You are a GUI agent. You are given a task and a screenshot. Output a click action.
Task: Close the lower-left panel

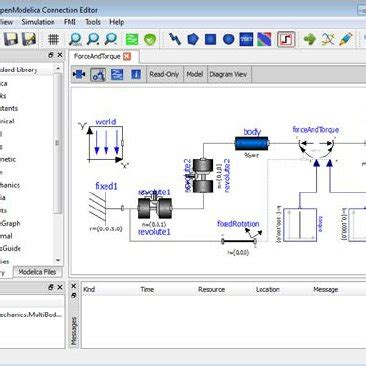pos(60,287)
